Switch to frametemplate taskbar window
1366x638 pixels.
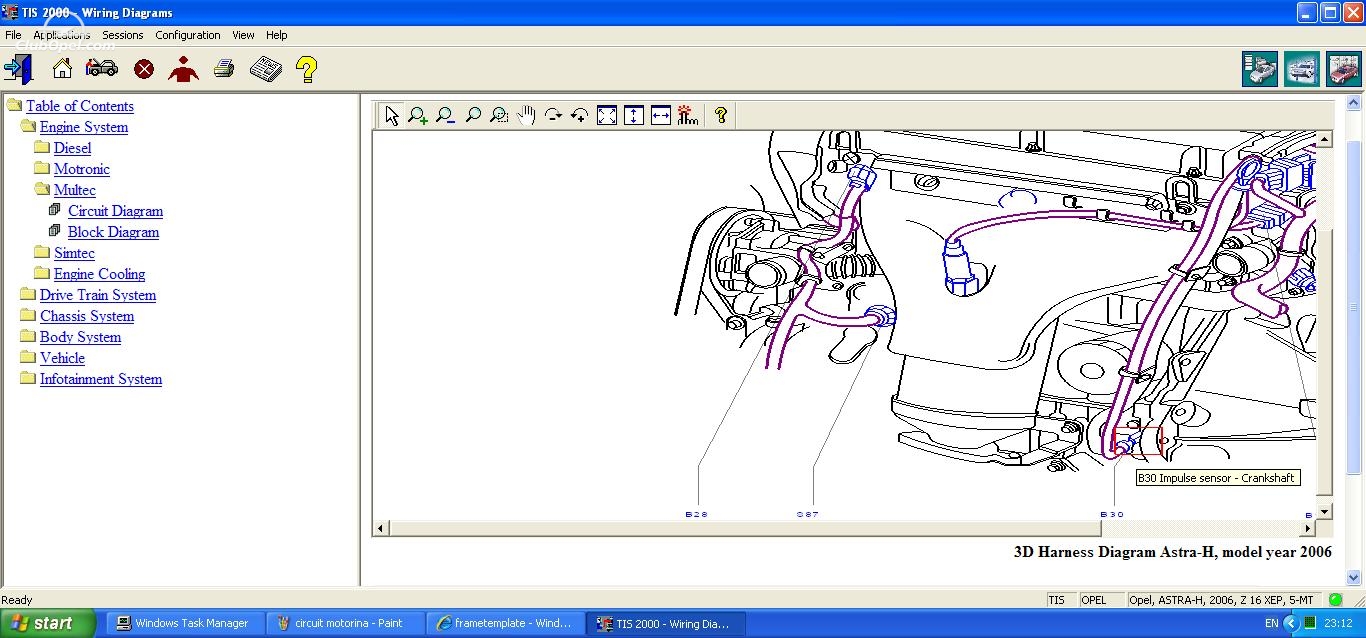tap(507, 623)
